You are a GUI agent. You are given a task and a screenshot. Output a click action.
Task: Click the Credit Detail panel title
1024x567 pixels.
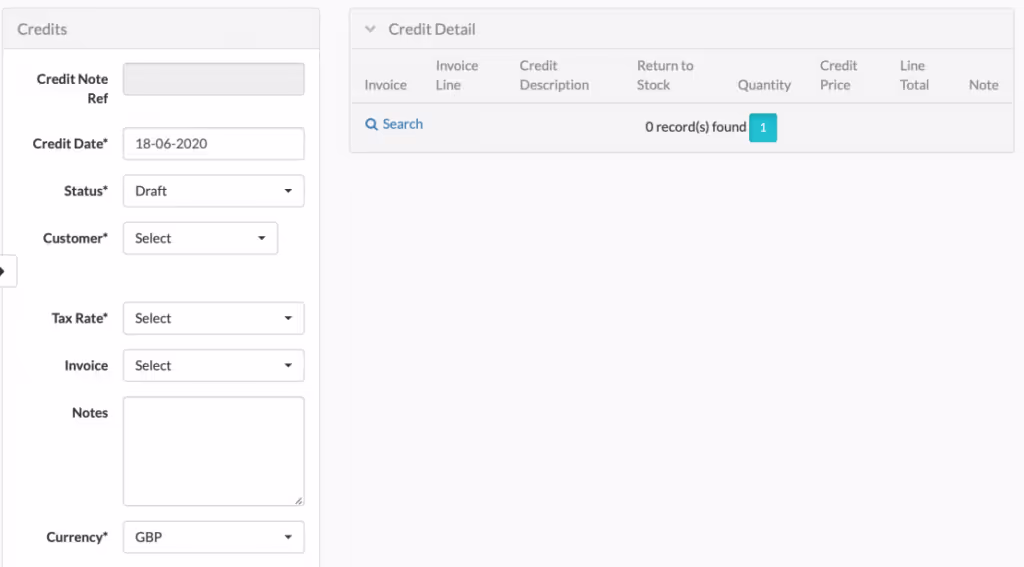click(432, 29)
